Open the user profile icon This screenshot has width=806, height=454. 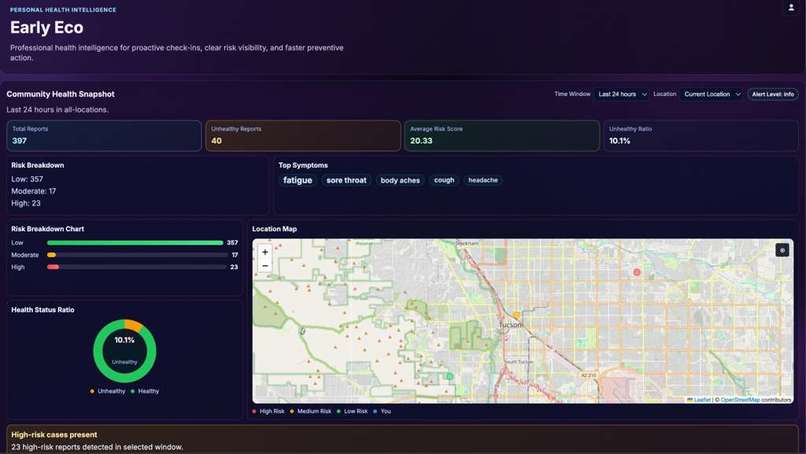click(x=791, y=7)
